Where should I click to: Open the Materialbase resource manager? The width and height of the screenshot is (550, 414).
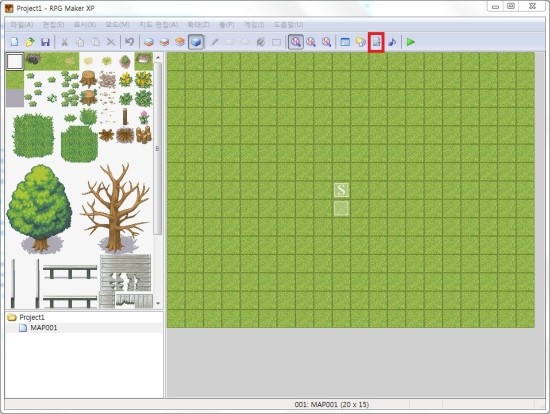pos(361,42)
